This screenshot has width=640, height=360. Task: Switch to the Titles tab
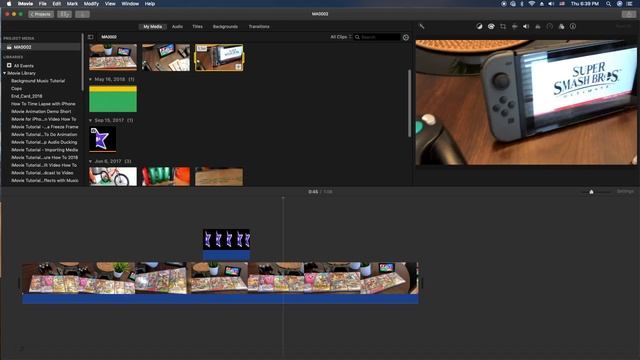(198, 27)
